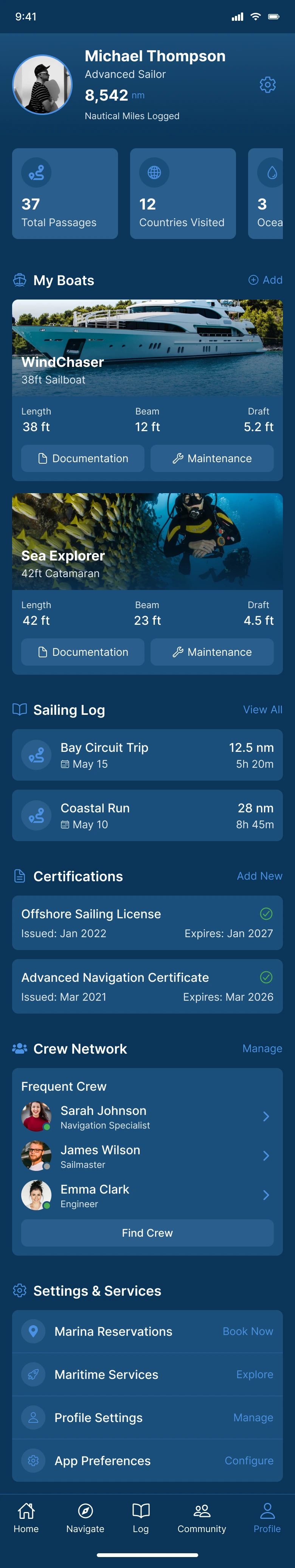
Task: Go to the Home tab
Action: point(26,1517)
